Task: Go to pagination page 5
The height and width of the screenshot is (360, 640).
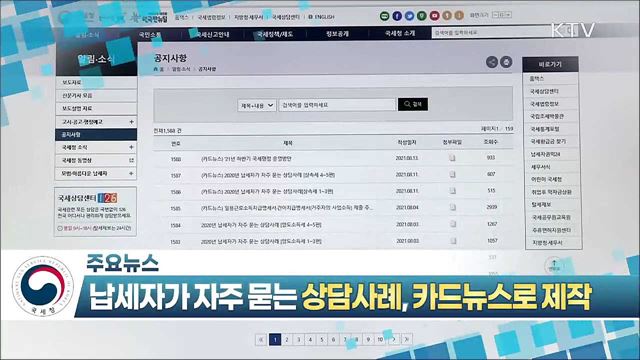Action: [322, 339]
